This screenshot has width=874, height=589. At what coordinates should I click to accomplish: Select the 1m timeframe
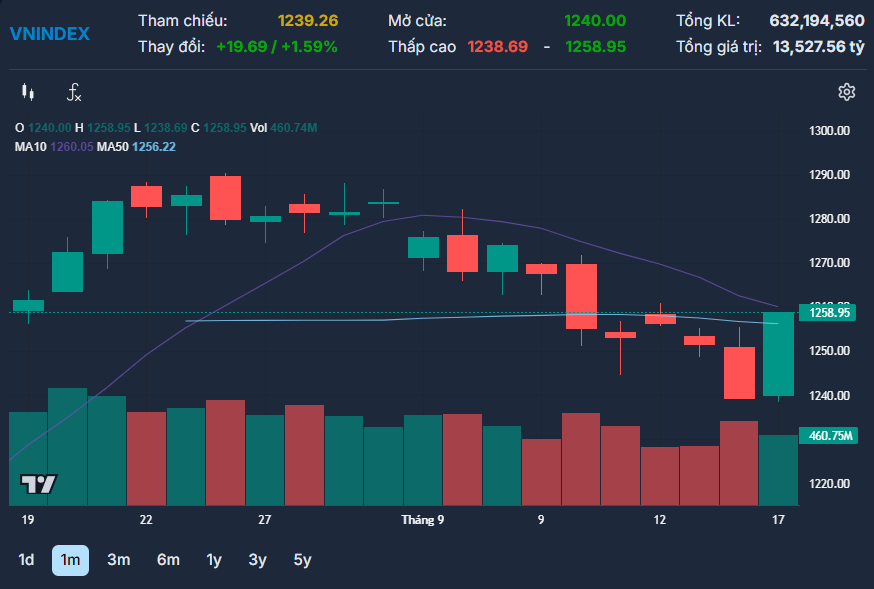[x=70, y=560]
